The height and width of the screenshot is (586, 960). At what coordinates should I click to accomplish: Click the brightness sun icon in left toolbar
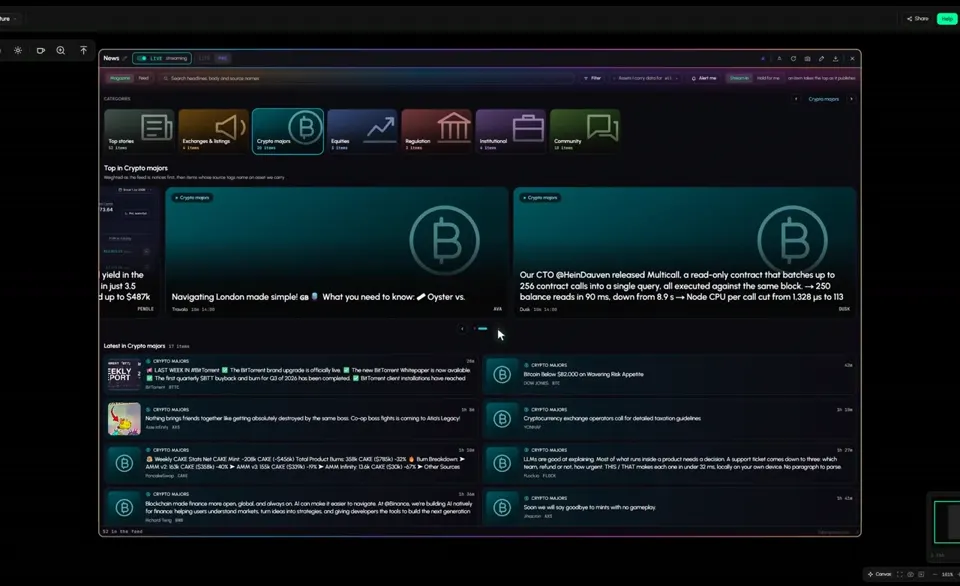[18, 50]
